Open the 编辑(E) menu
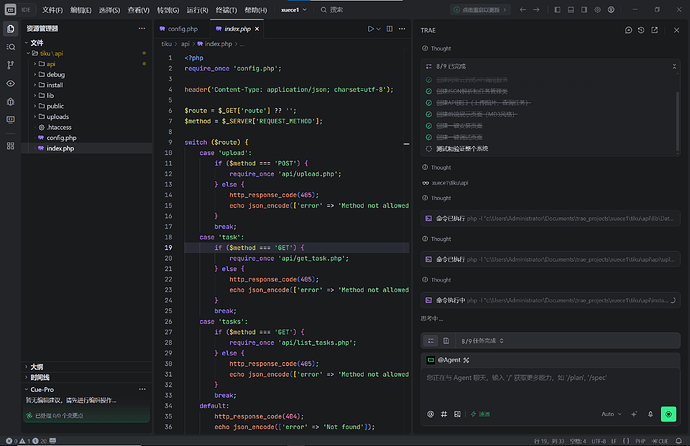This screenshot has height=446, width=690. click(81, 10)
